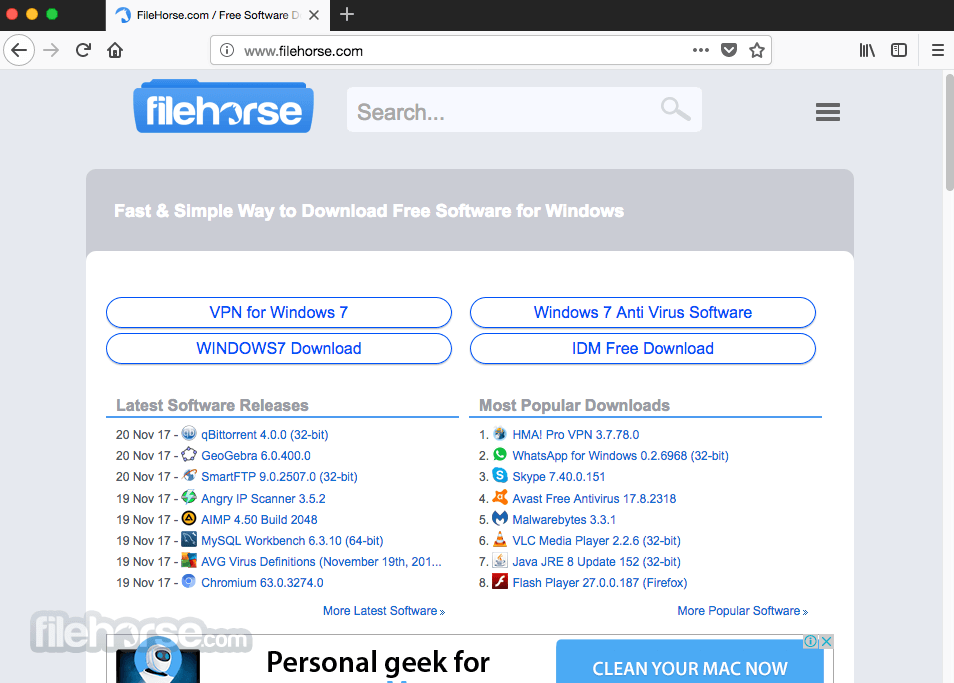The image size is (954, 683).
Task: Open VLC Media Player 2.2.6 (32-bit) link
Action: (596, 541)
